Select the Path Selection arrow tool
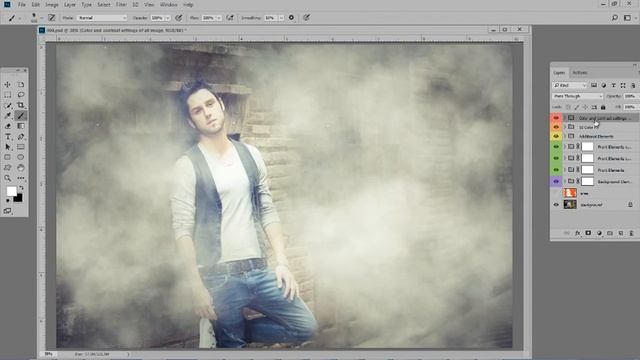This screenshot has width=640, height=360. tap(7, 147)
